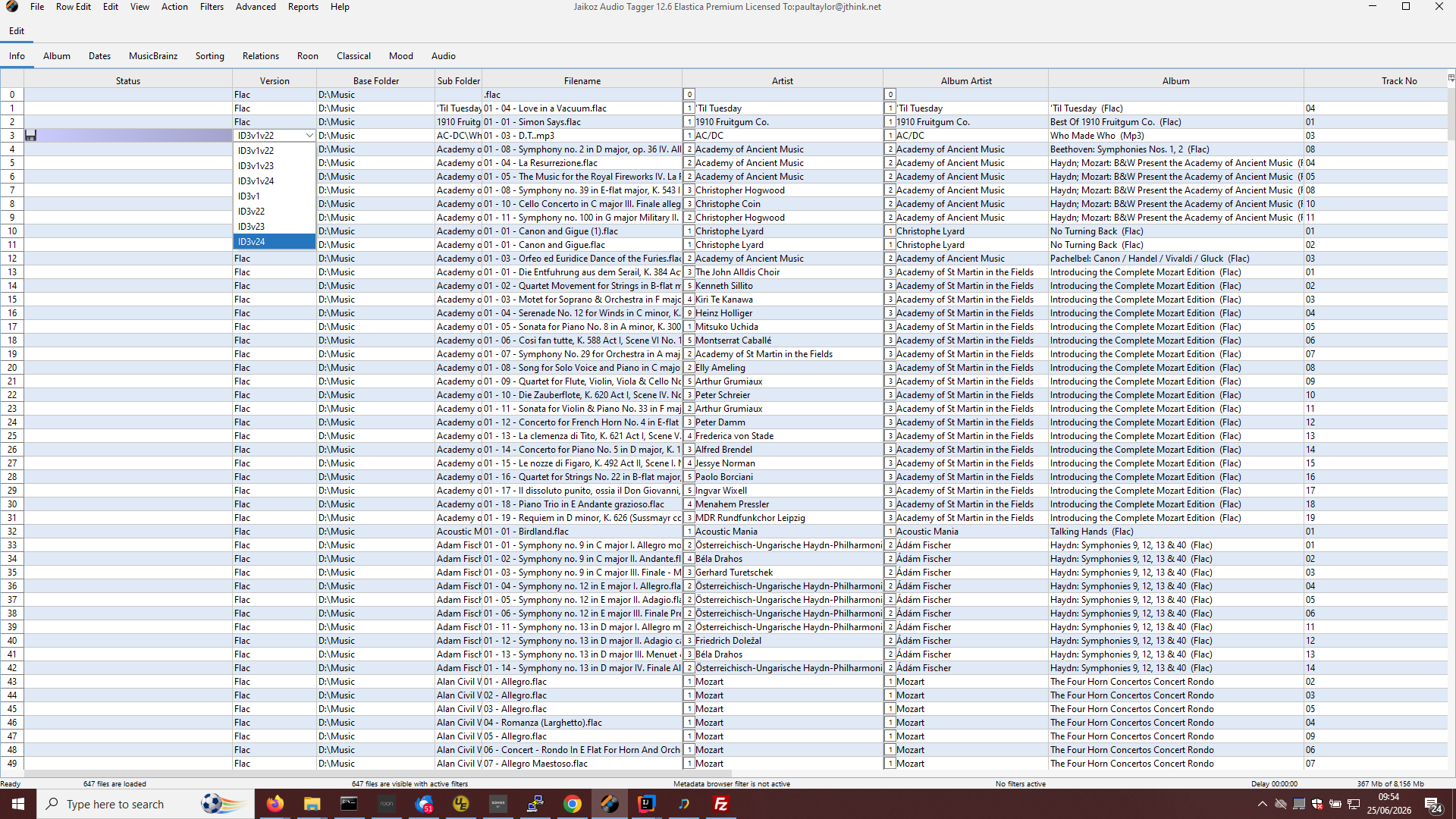Open the Reports menu

click(x=303, y=7)
